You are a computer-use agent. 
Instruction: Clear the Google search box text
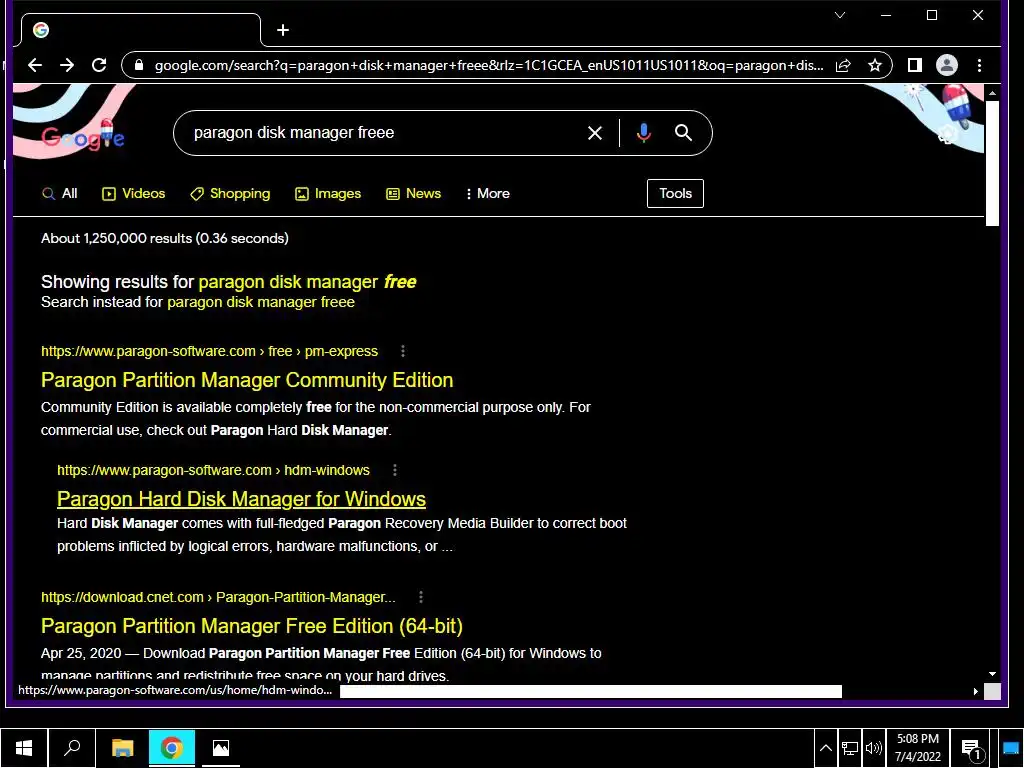(594, 133)
